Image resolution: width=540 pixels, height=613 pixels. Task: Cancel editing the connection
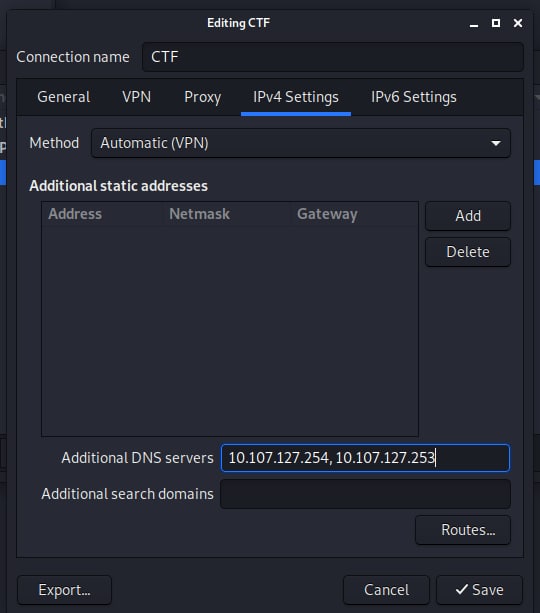pos(386,590)
